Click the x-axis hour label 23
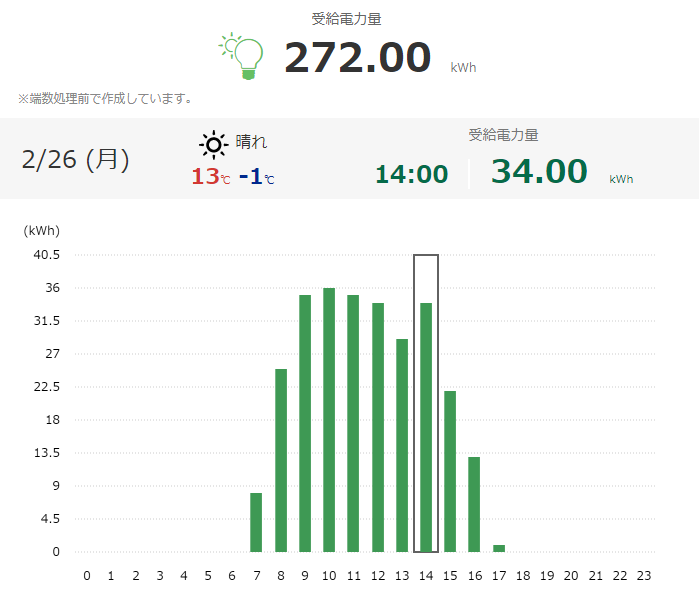The height and width of the screenshot is (605, 699). coord(644,576)
